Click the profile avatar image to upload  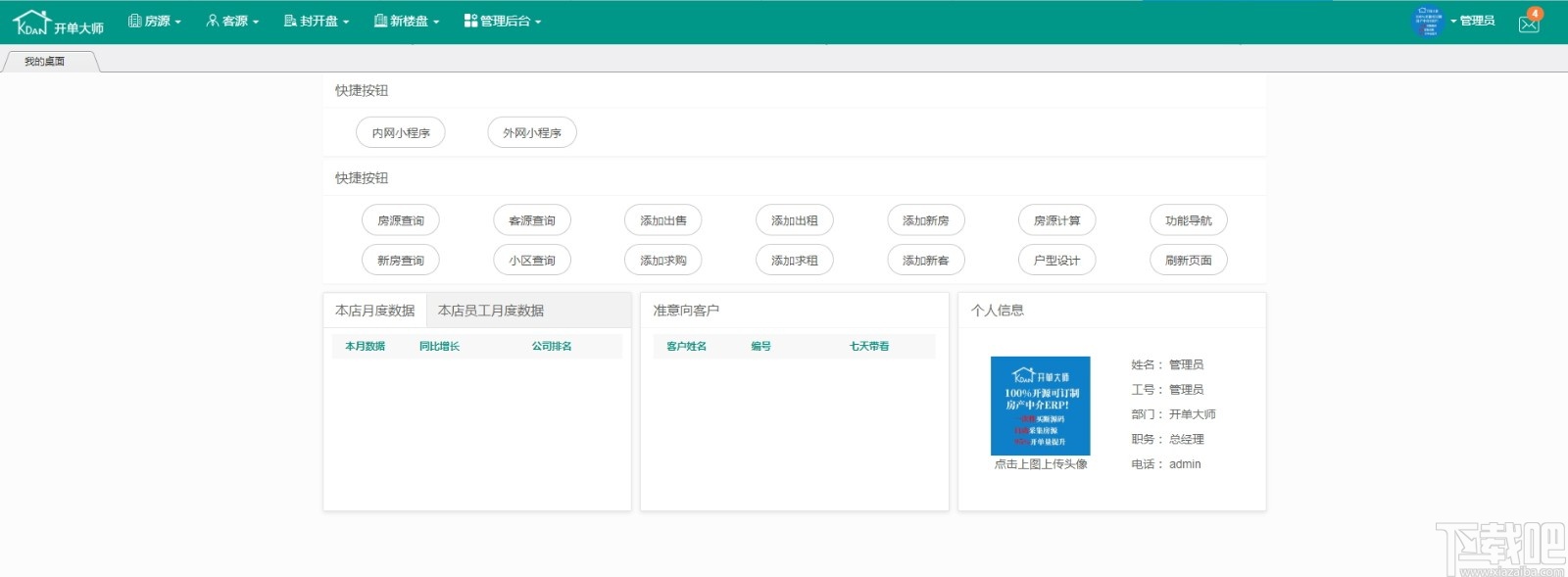point(1041,406)
